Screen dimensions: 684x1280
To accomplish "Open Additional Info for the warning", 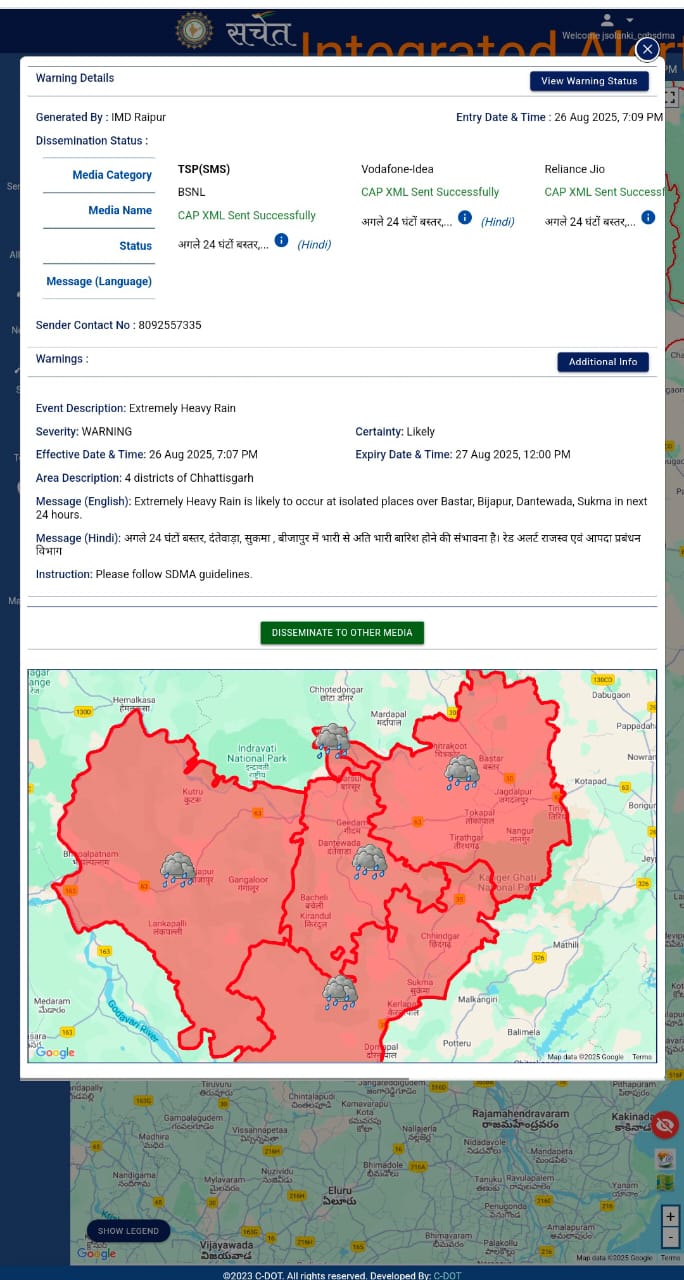I will pyautogui.click(x=602, y=362).
